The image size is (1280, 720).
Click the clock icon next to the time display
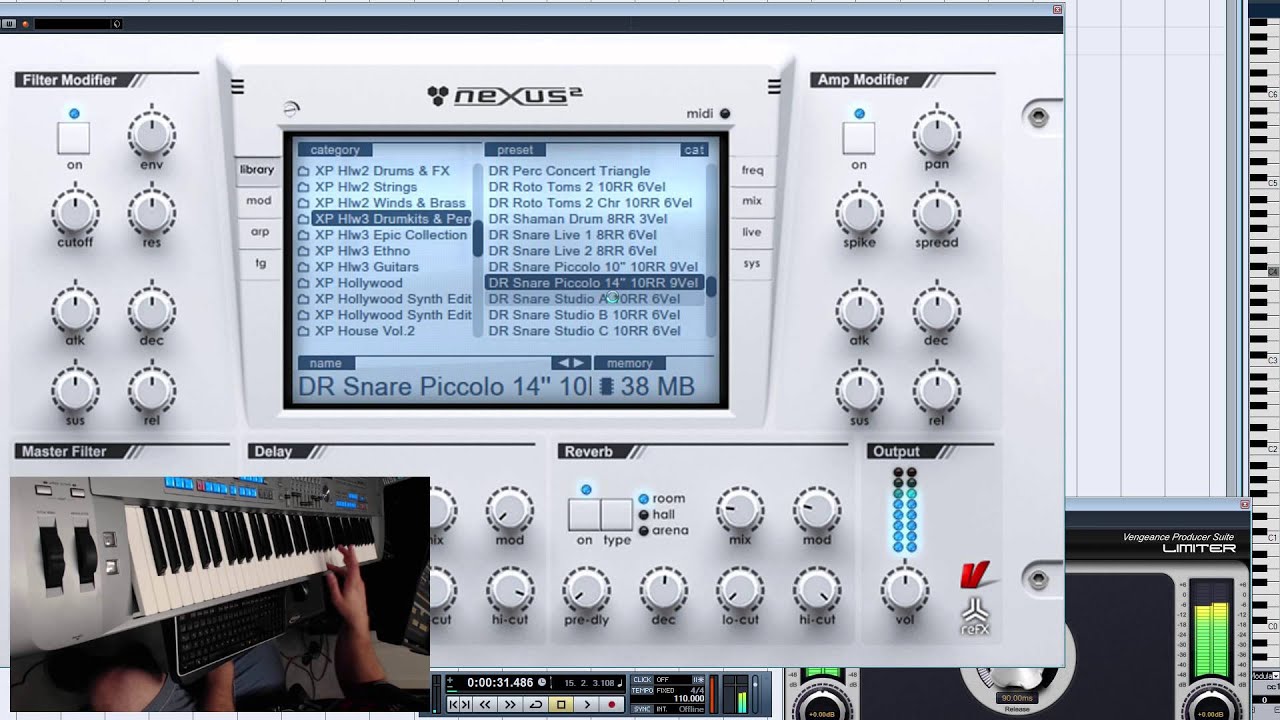(542, 682)
